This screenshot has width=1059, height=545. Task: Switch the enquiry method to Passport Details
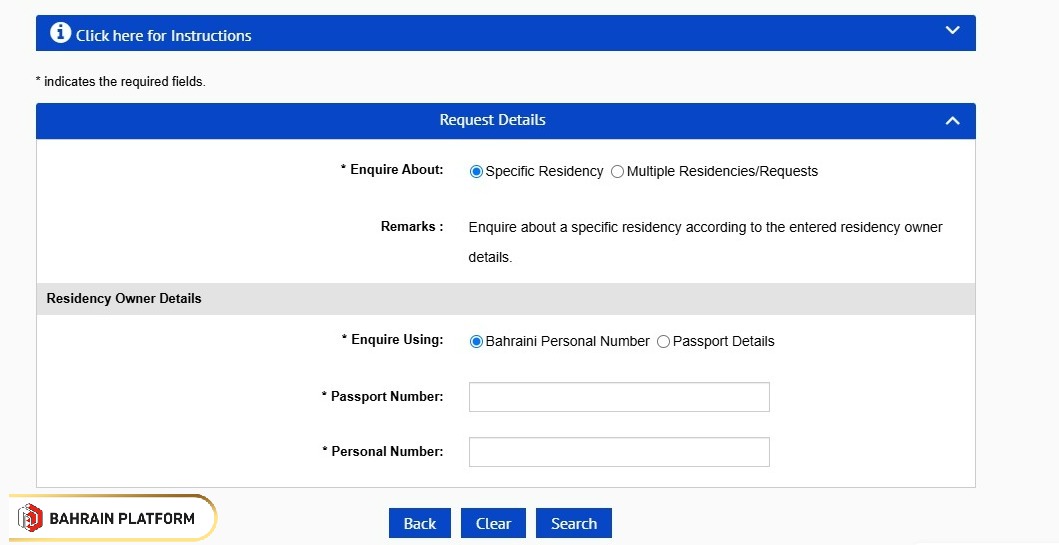(x=664, y=342)
